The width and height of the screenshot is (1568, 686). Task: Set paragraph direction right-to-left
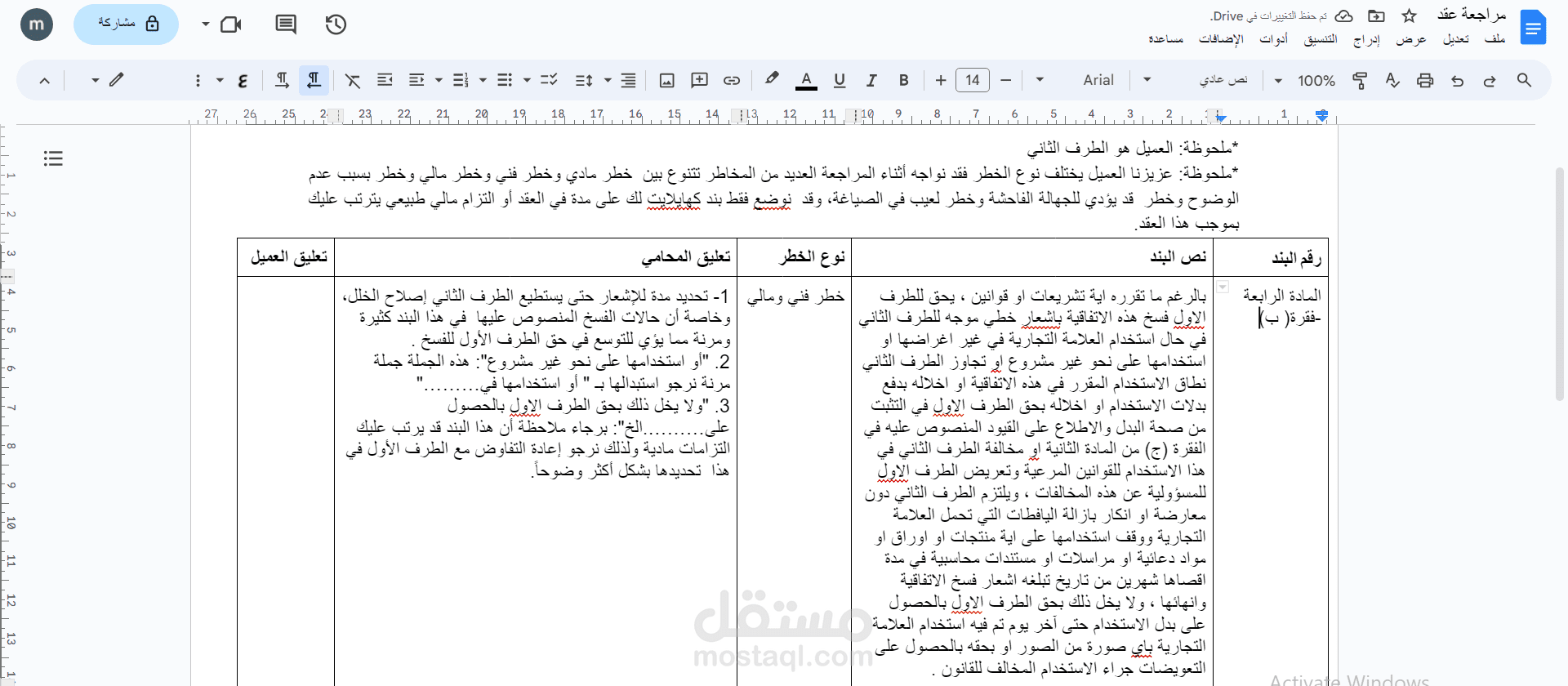(314, 80)
